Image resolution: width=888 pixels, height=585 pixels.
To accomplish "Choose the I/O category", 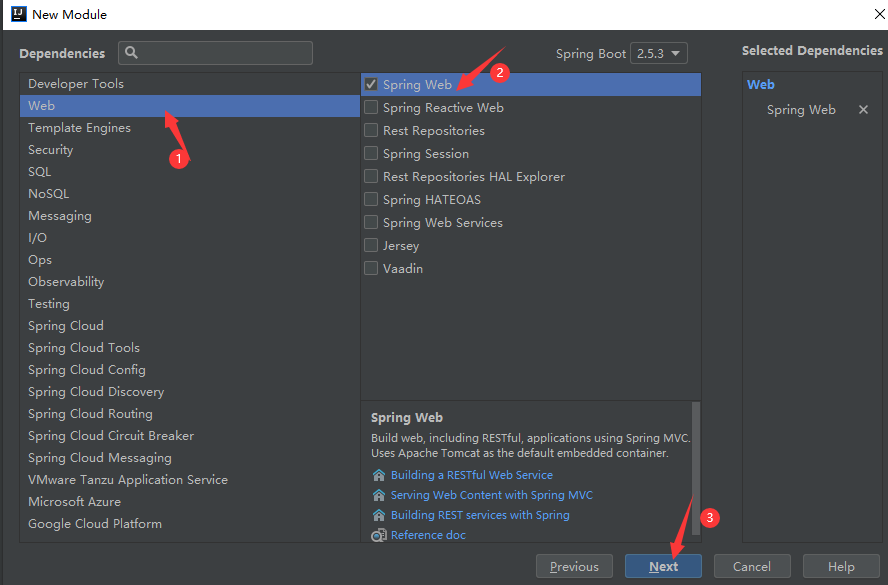I will click(190, 238).
